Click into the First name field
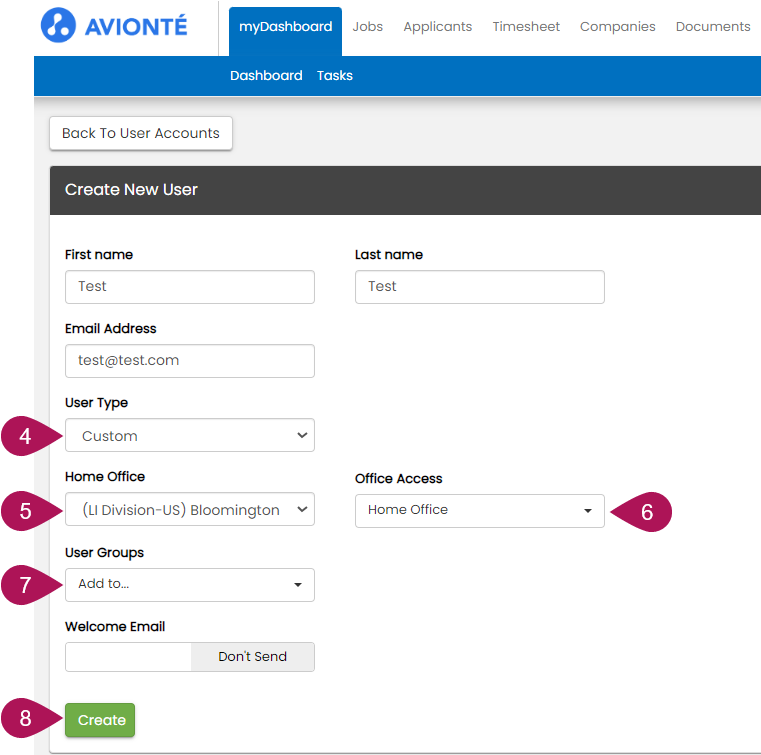Screen dimensions: 761x755 (x=190, y=287)
